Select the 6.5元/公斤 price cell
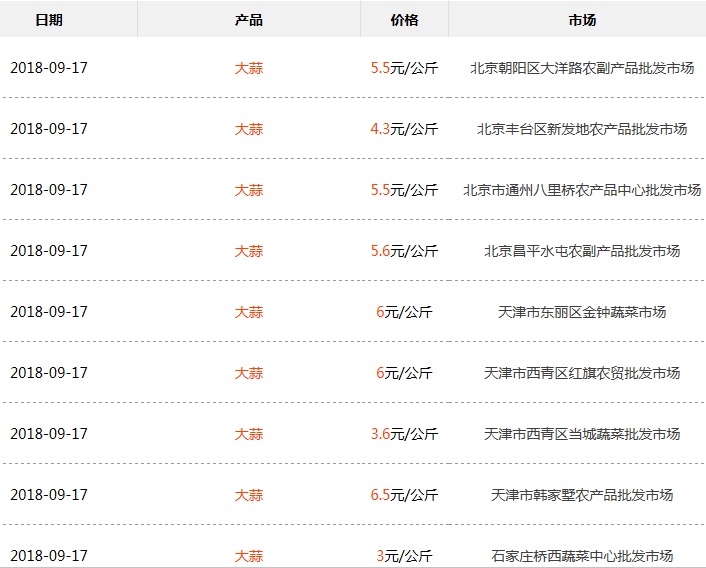Screen dimensions: 706x568 [x=404, y=495]
